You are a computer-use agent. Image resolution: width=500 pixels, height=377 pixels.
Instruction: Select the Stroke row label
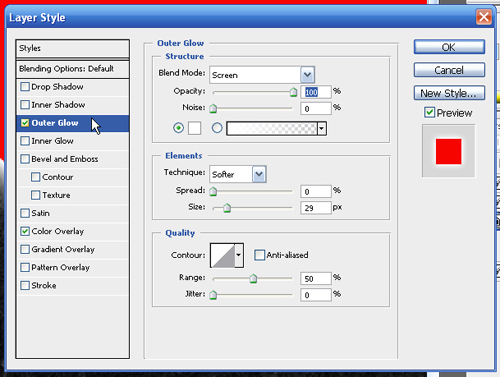tap(44, 285)
